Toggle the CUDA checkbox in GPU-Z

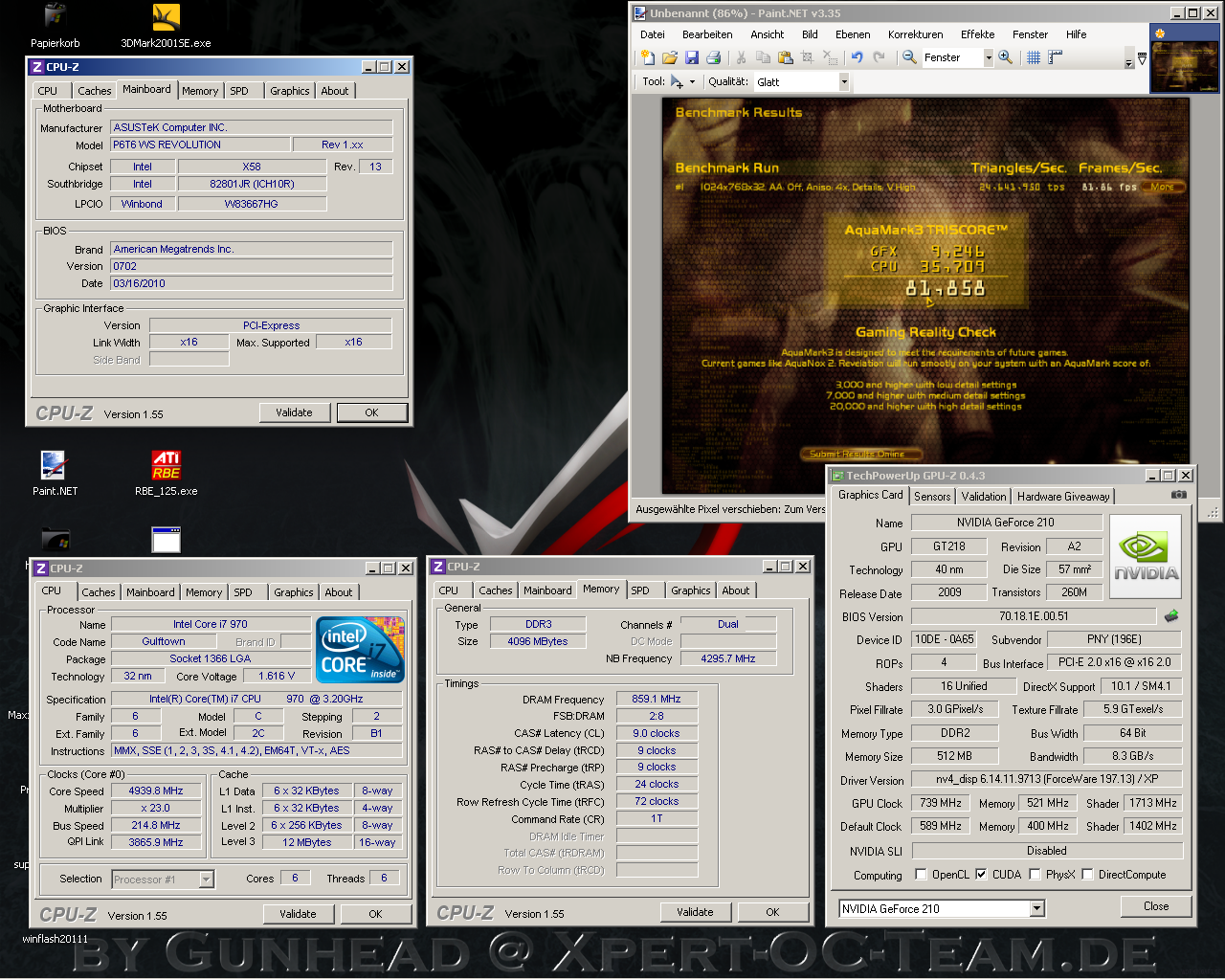pyautogui.click(x=981, y=875)
